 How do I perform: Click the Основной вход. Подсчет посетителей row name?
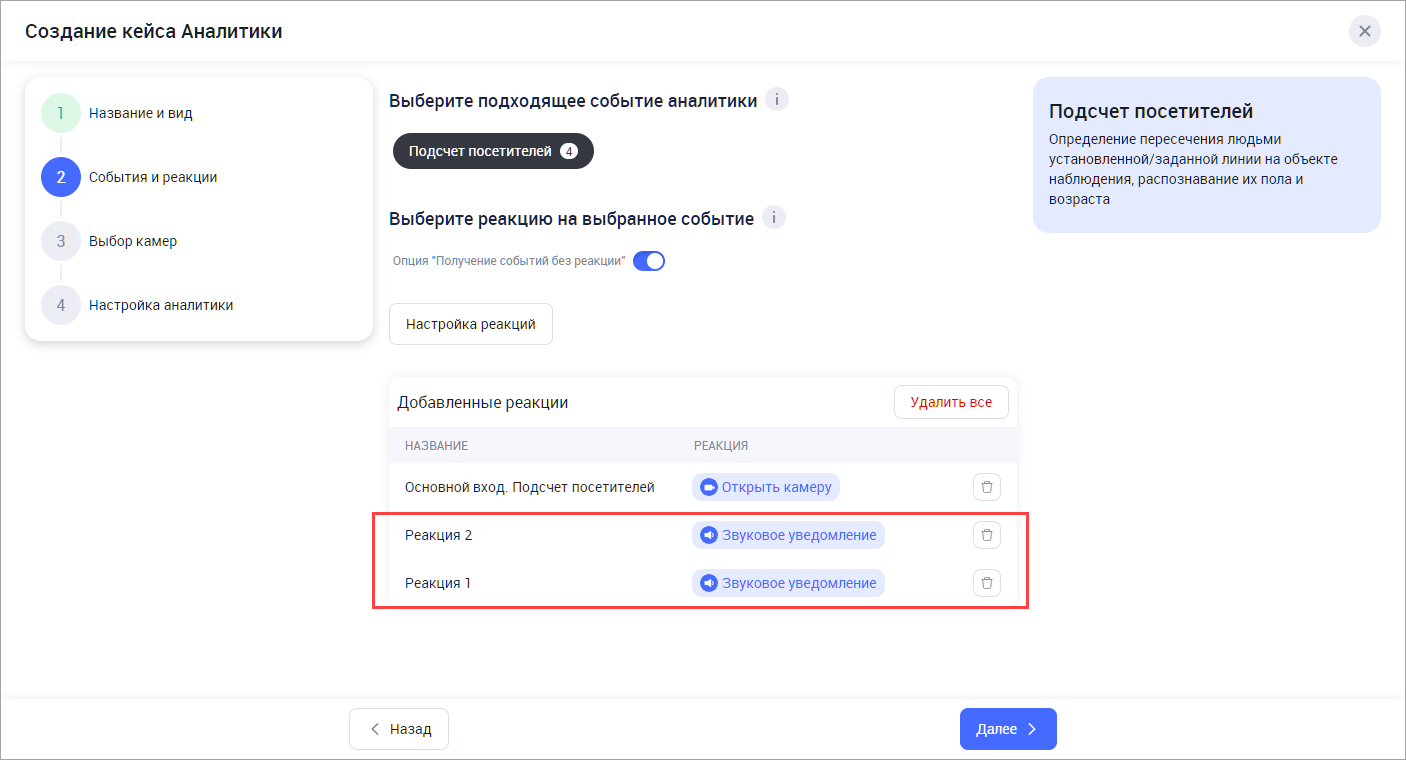(x=529, y=487)
